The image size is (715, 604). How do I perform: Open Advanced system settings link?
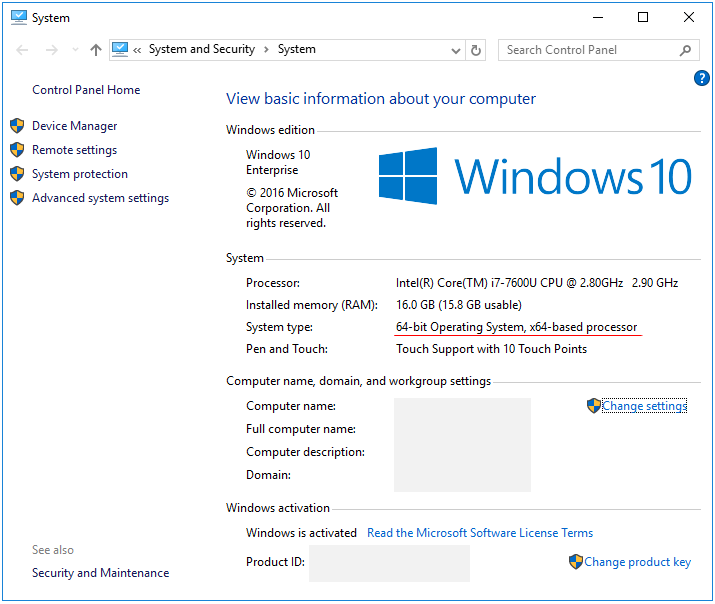point(100,198)
